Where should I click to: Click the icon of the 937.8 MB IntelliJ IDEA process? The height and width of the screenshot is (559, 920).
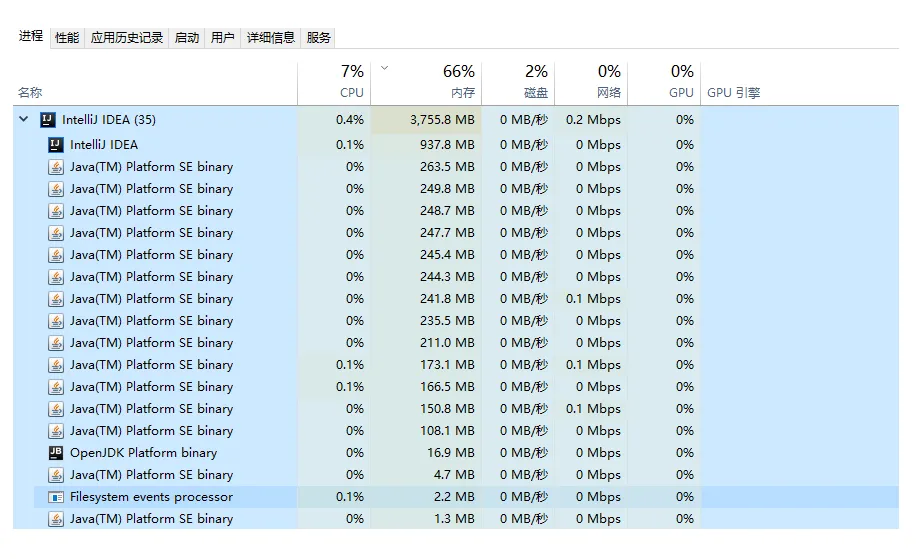tap(56, 144)
